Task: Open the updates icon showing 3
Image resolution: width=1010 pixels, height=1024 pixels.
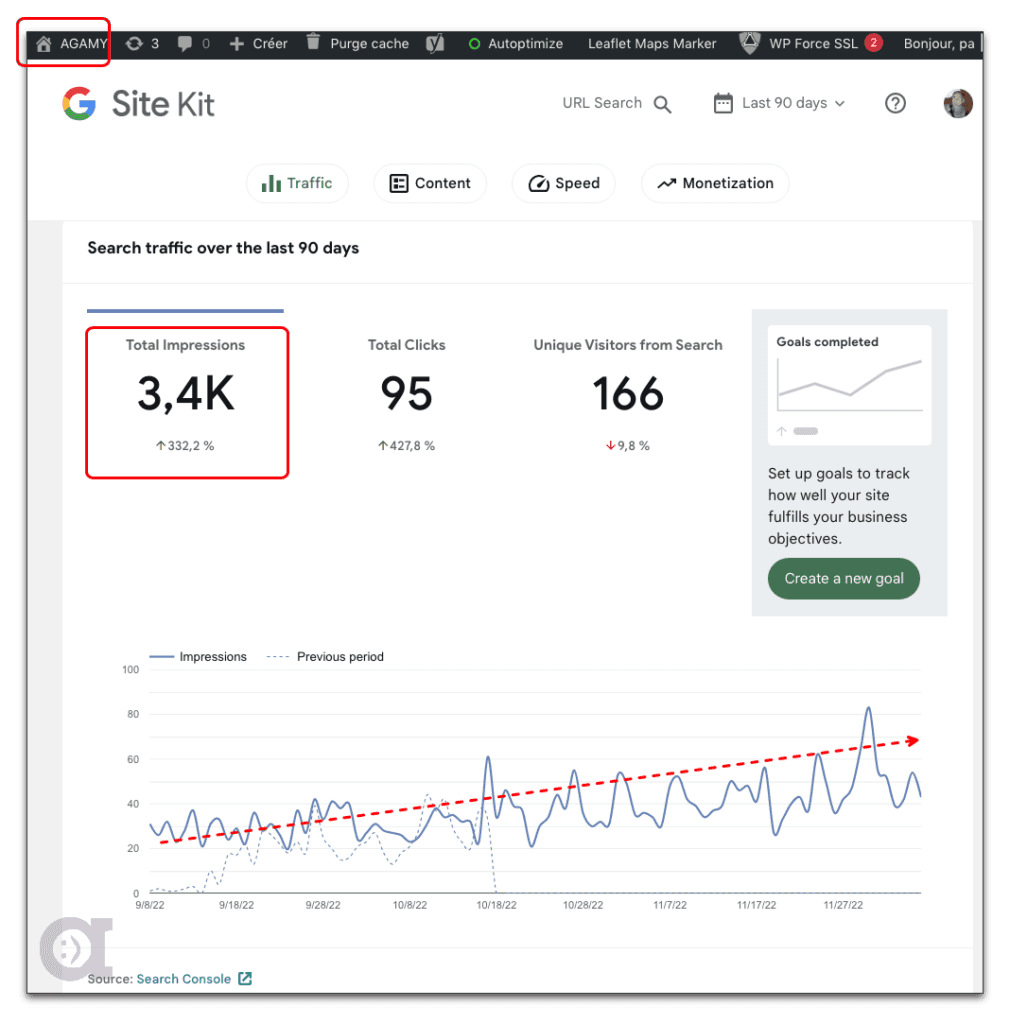Action: click(x=134, y=44)
